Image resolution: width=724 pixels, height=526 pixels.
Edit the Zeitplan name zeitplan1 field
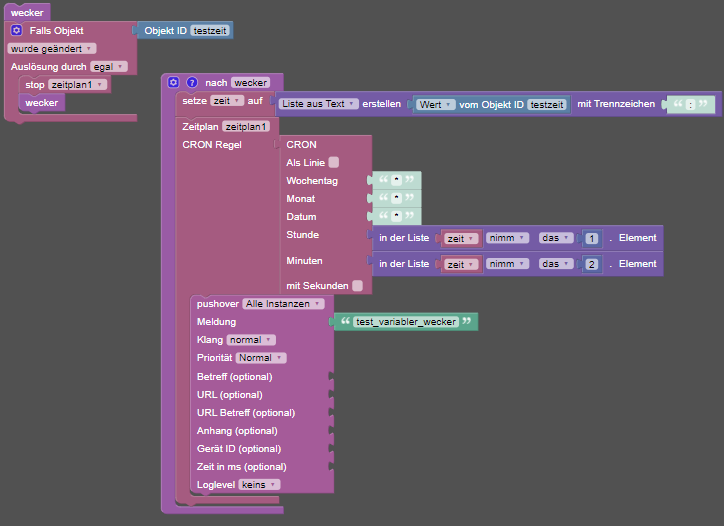pos(246,126)
